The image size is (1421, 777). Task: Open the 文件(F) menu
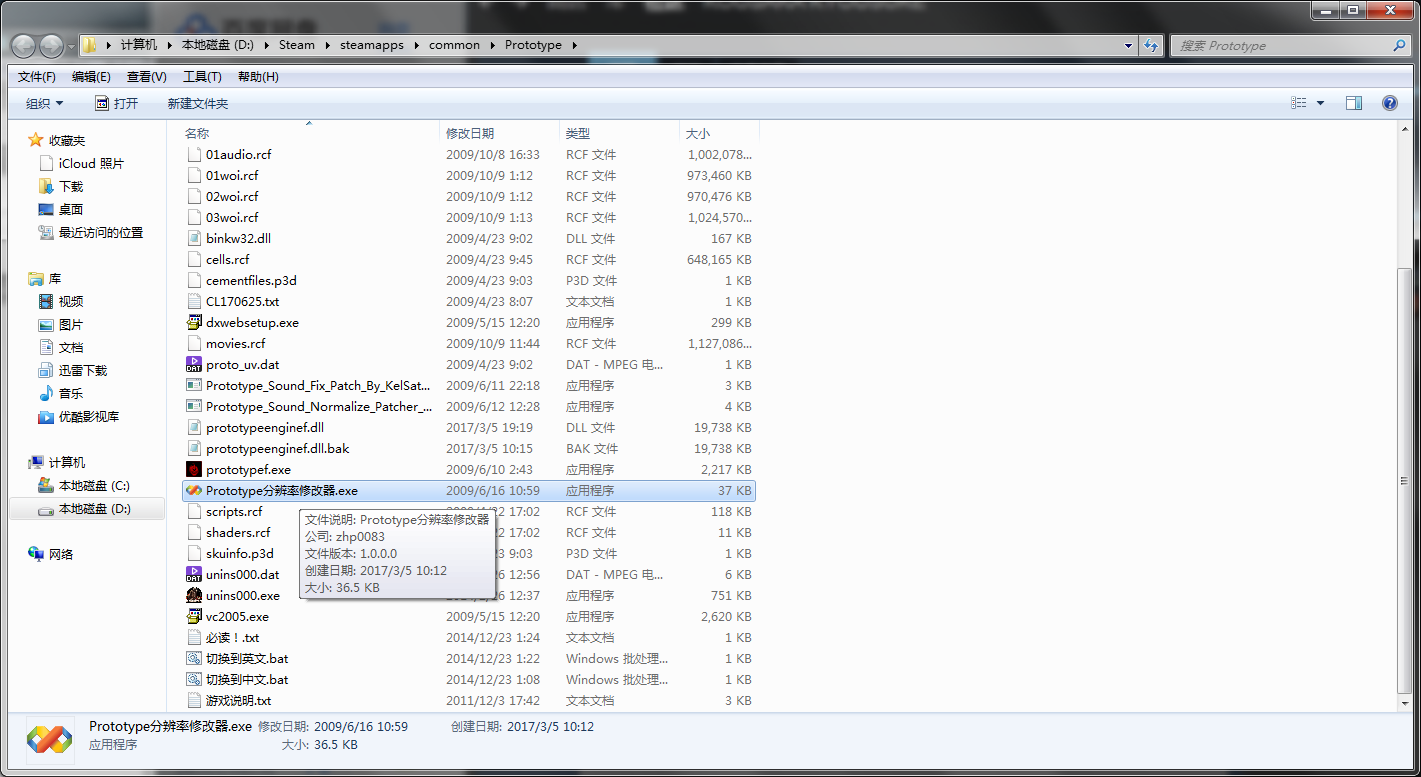pos(37,77)
